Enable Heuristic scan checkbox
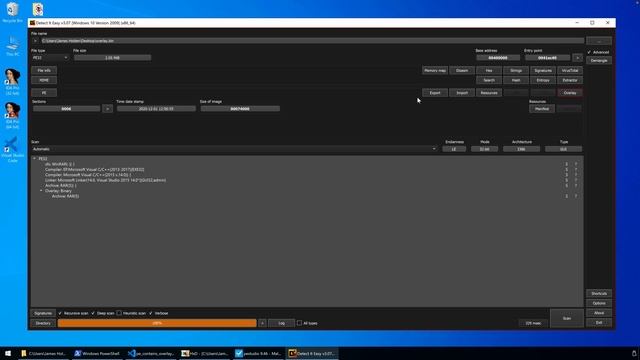Image resolution: width=640 pixels, height=360 pixels. [x=131, y=313]
